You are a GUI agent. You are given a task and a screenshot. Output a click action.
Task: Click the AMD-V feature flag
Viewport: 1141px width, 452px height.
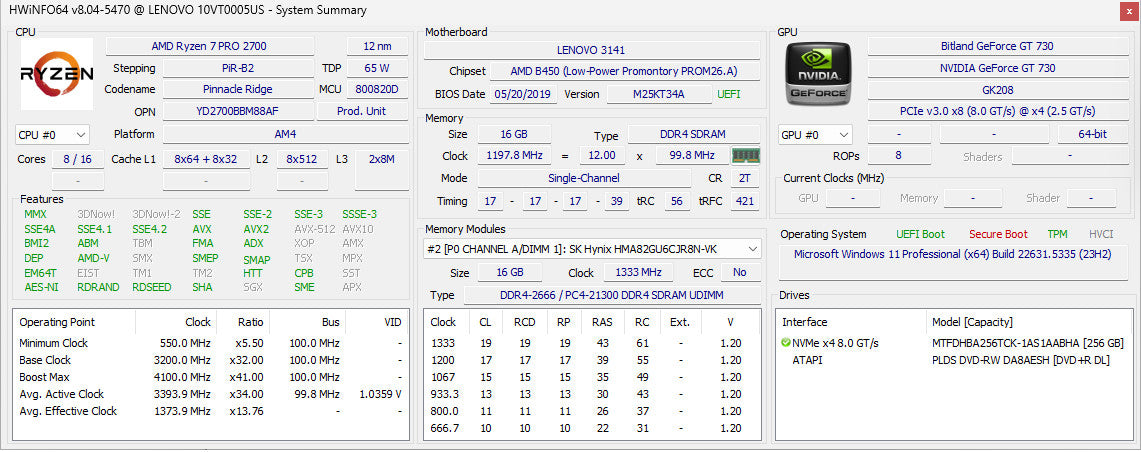tap(93, 258)
